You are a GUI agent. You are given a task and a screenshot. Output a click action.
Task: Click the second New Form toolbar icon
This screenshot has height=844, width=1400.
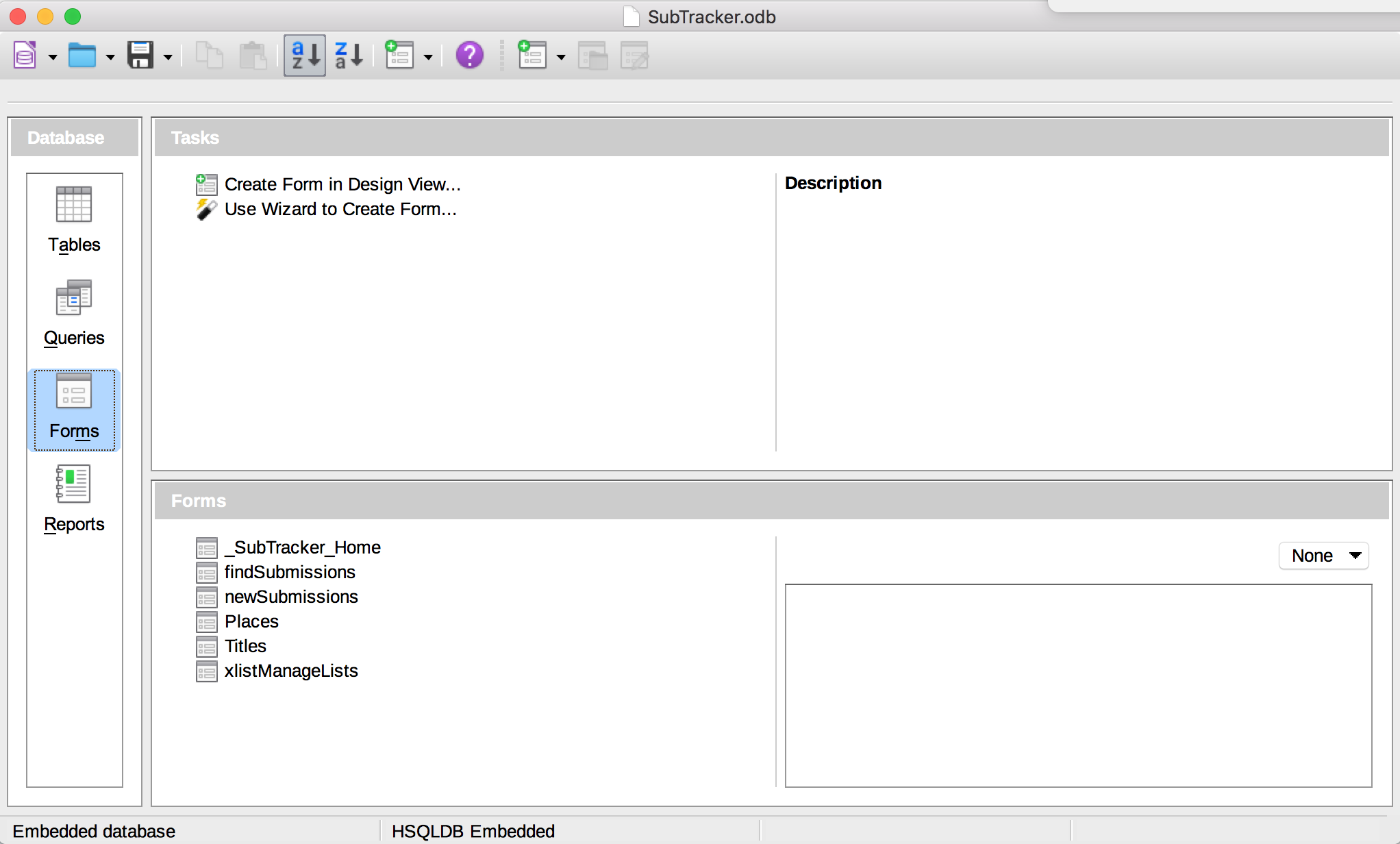[x=532, y=55]
